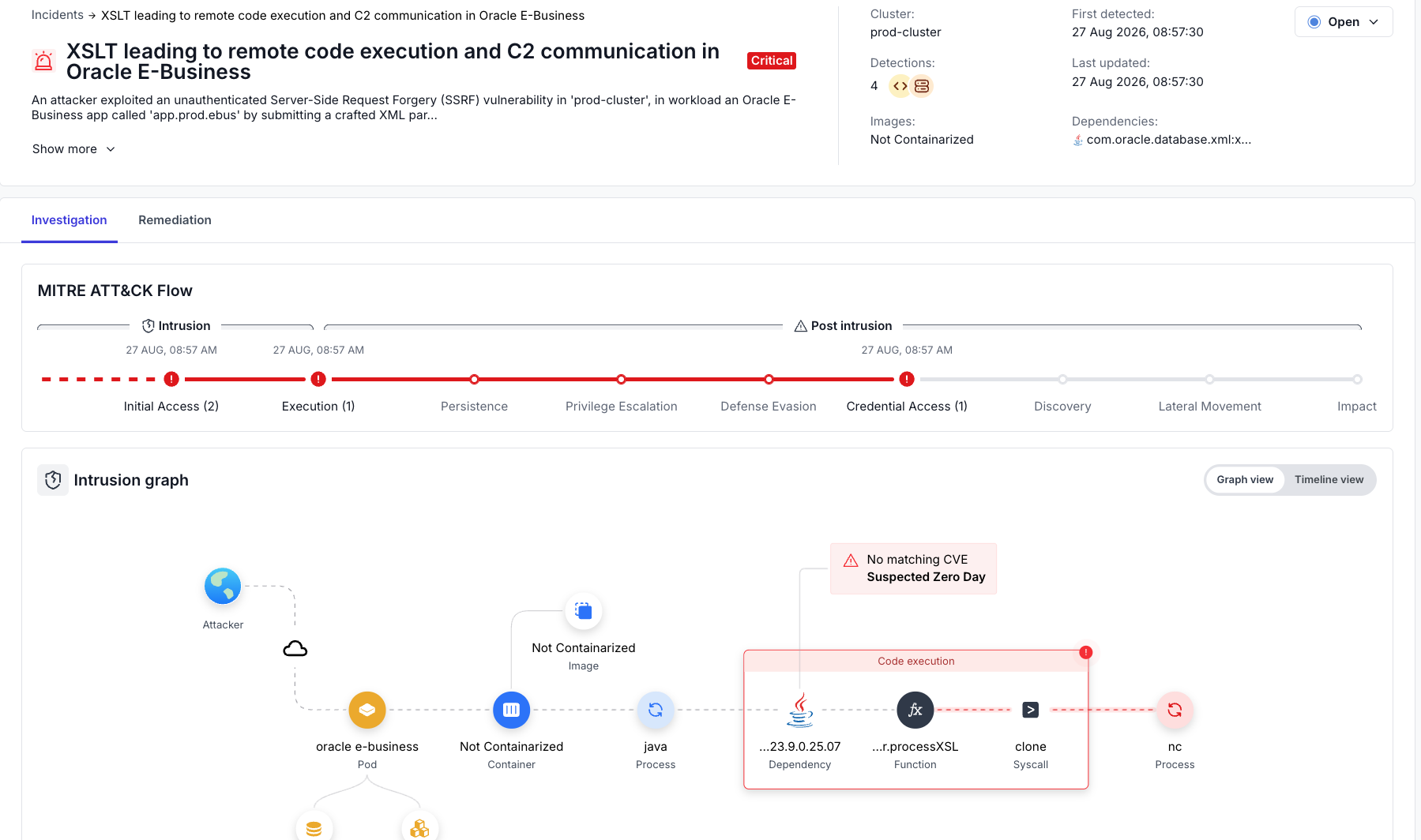
Task: Click the Lateral Movement stage label
Action: (1209, 407)
